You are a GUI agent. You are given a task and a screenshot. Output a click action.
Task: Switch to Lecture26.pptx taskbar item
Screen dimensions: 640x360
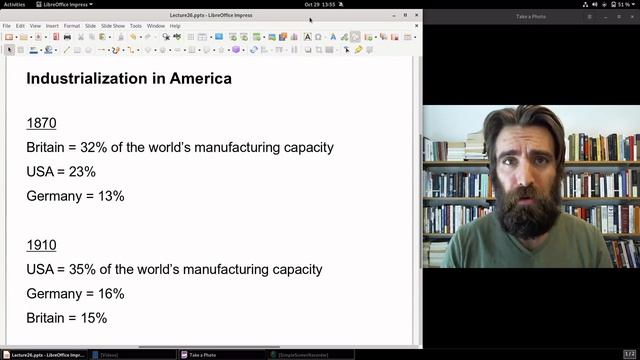point(44,355)
